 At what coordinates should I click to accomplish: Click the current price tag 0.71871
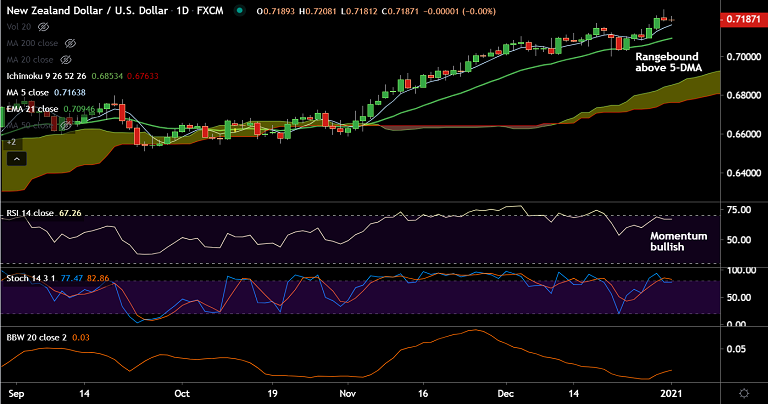coord(743,19)
